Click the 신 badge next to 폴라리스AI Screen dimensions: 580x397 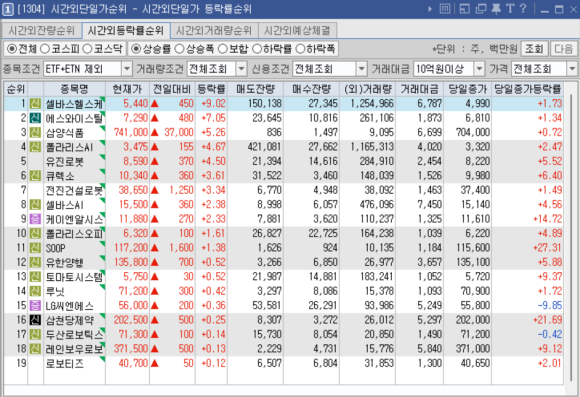pos(35,147)
